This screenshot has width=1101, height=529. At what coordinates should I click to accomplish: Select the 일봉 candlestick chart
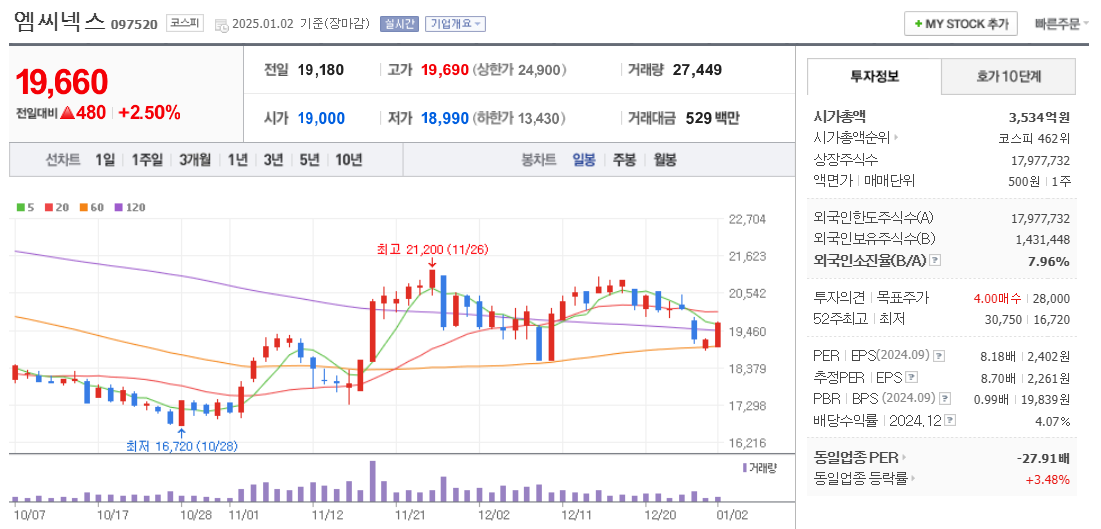[x=584, y=159]
